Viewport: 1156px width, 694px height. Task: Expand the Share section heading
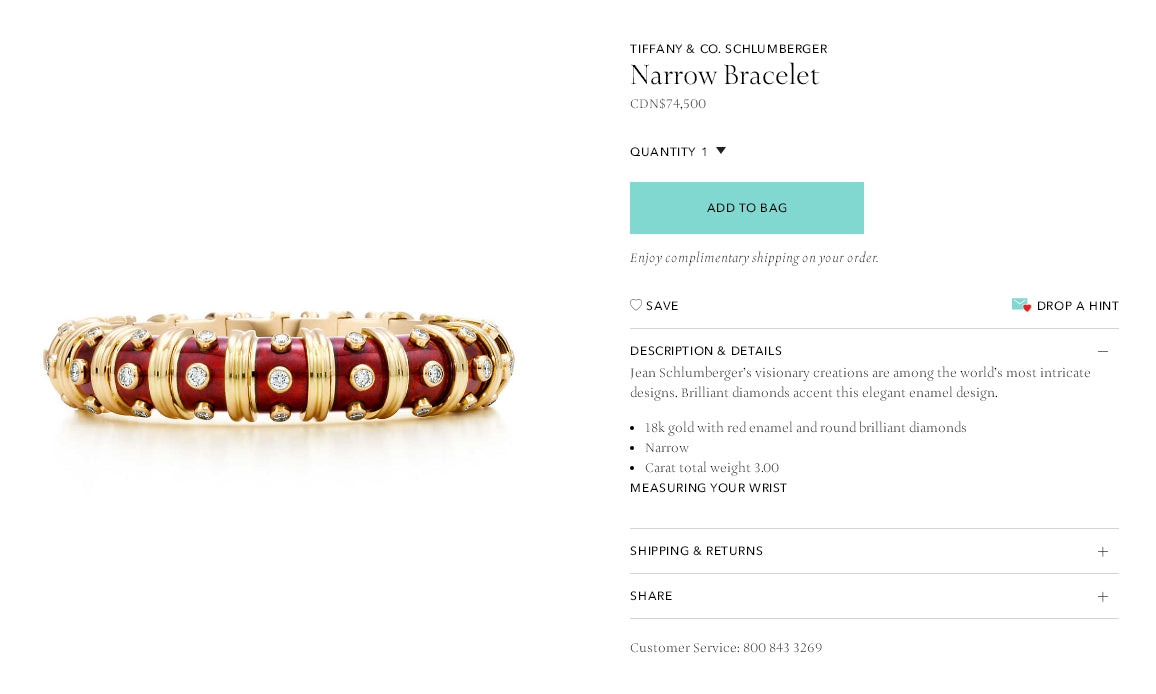click(651, 596)
